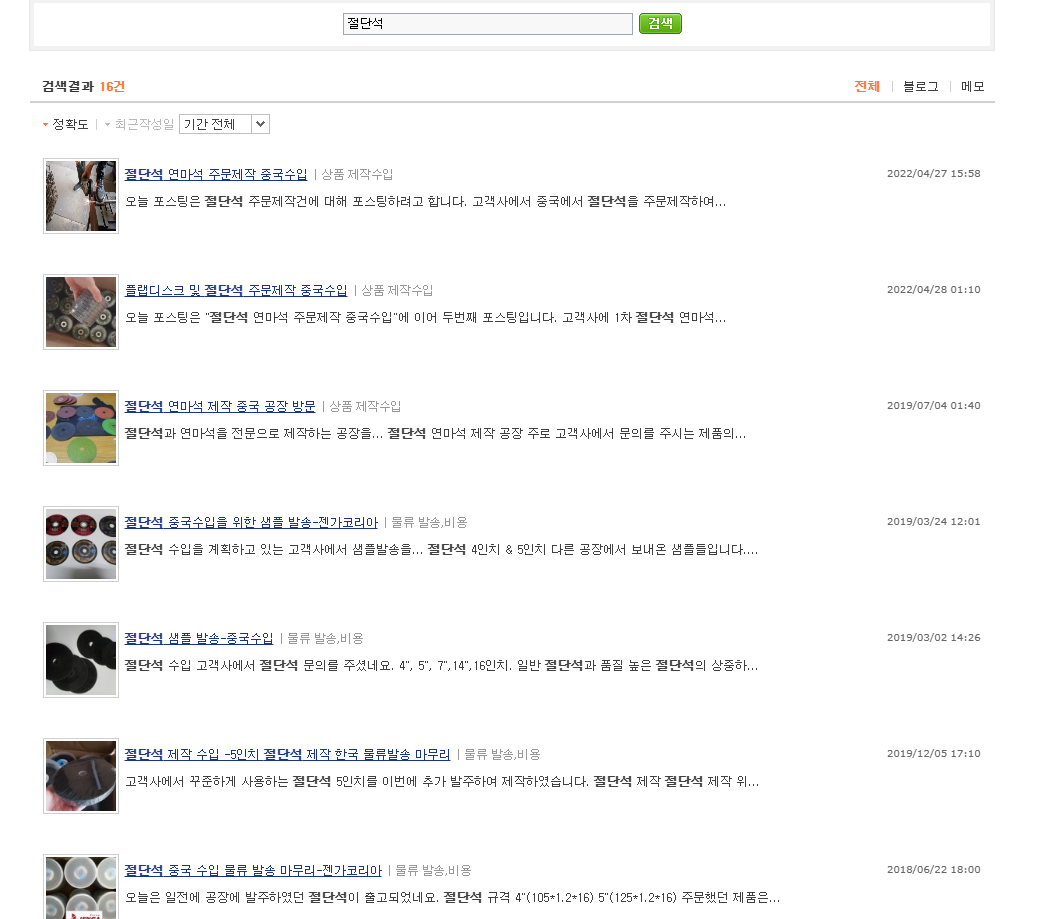Image resolution: width=1047 pixels, height=919 pixels.
Task: Click the search field containing 절단석
Action: [487, 24]
